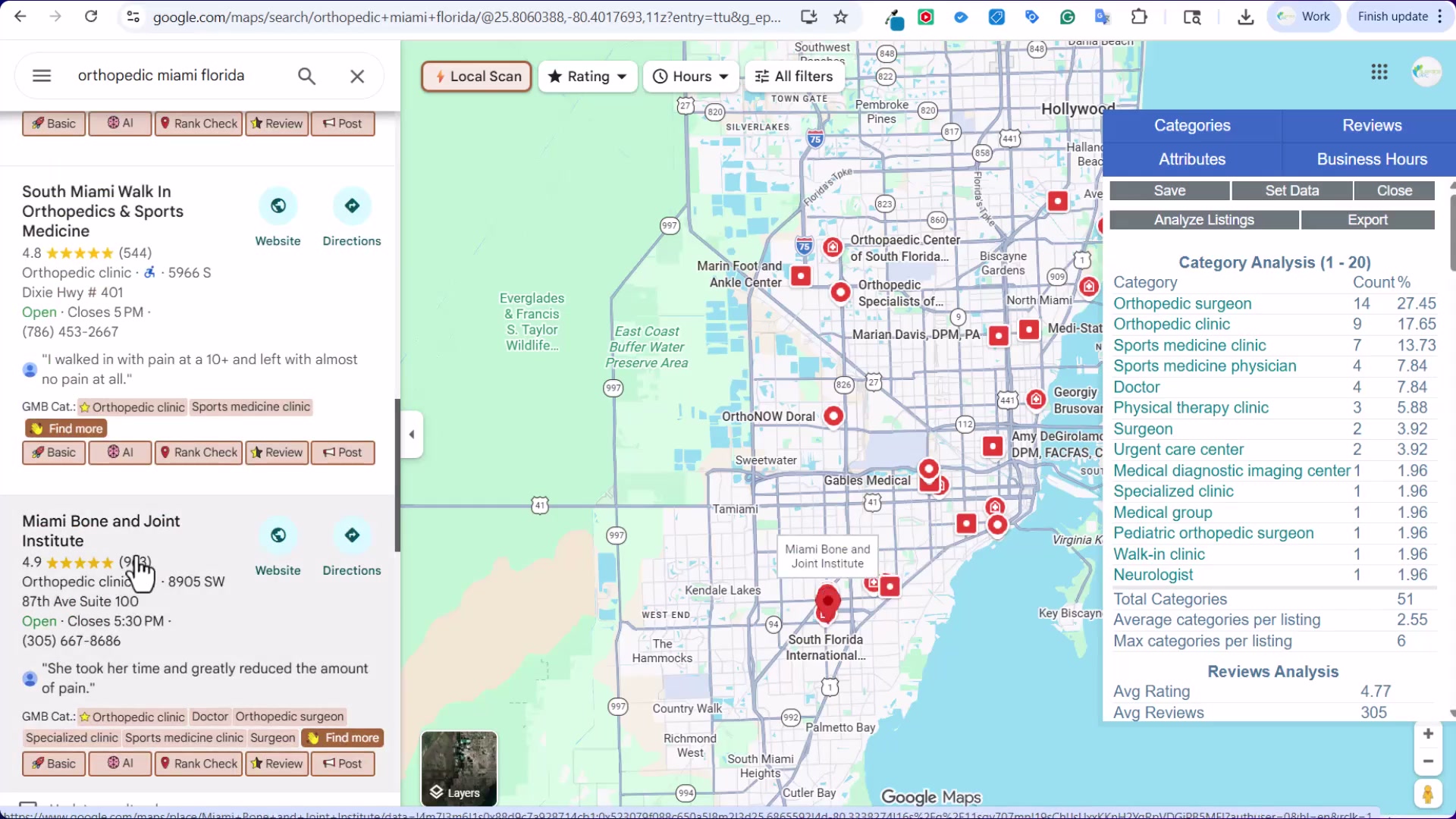
Task: Select the Miami Bone and Joint Institute title
Action: pos(101,531)
